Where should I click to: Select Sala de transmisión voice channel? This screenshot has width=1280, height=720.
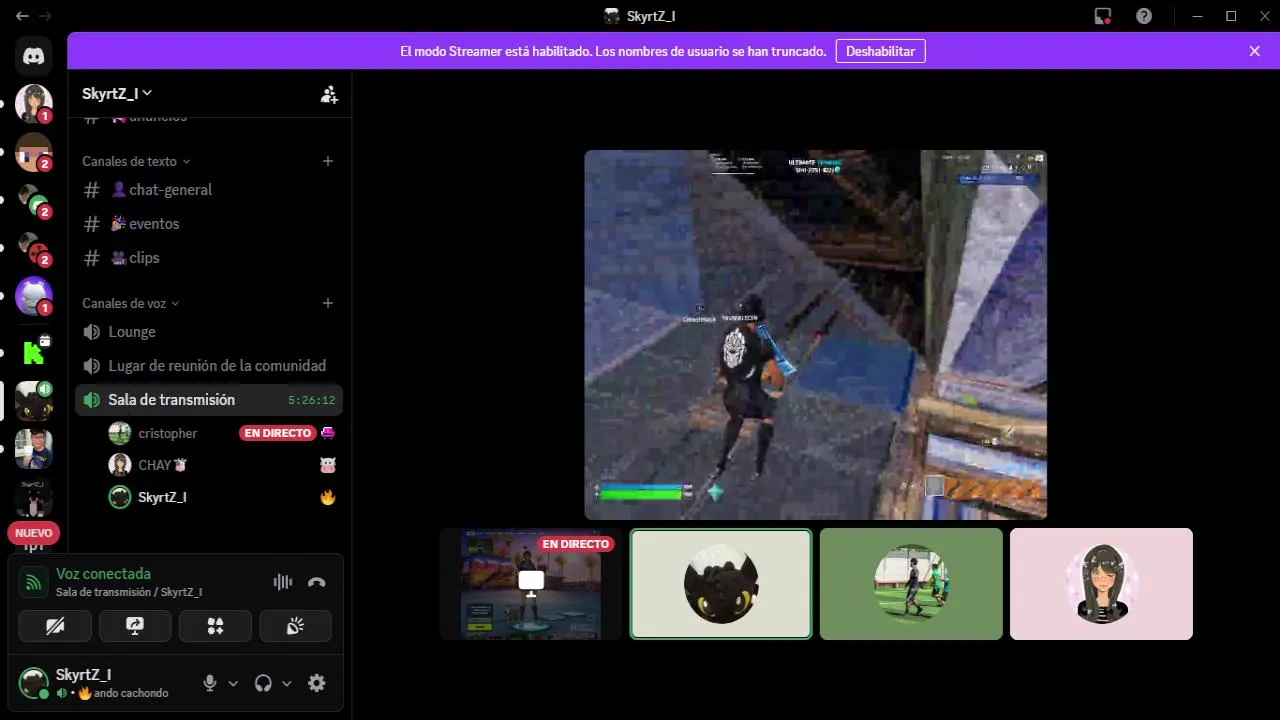tap(209, 400)
